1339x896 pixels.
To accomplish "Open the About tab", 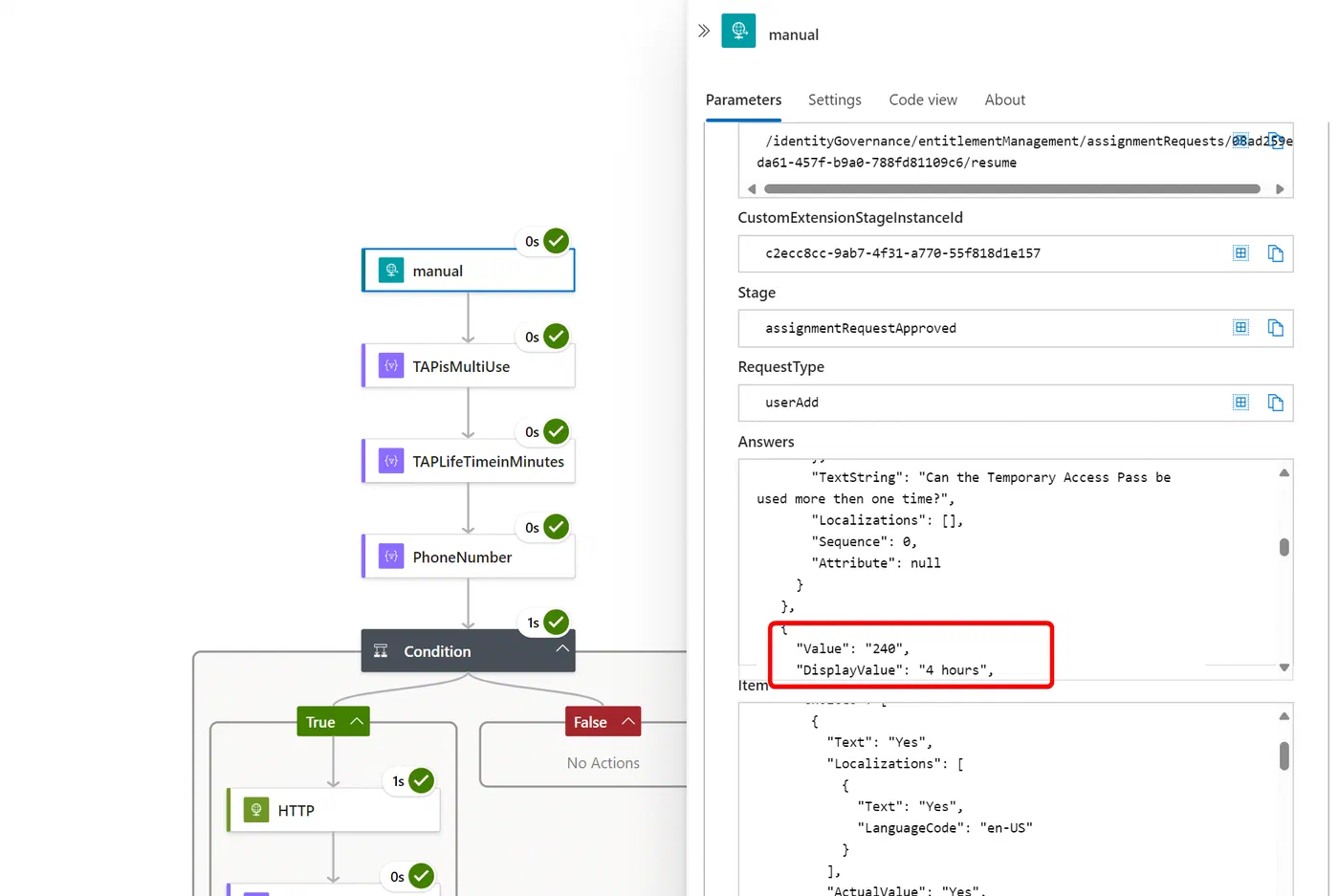I will (x=1004, y=99).
